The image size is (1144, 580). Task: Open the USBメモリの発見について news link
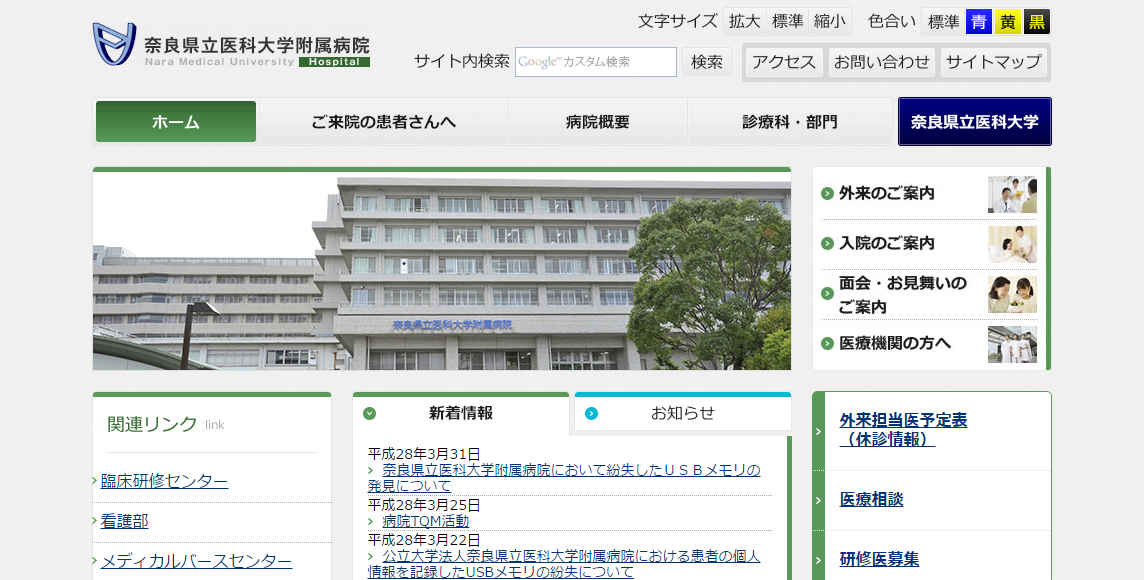(564, 478)
